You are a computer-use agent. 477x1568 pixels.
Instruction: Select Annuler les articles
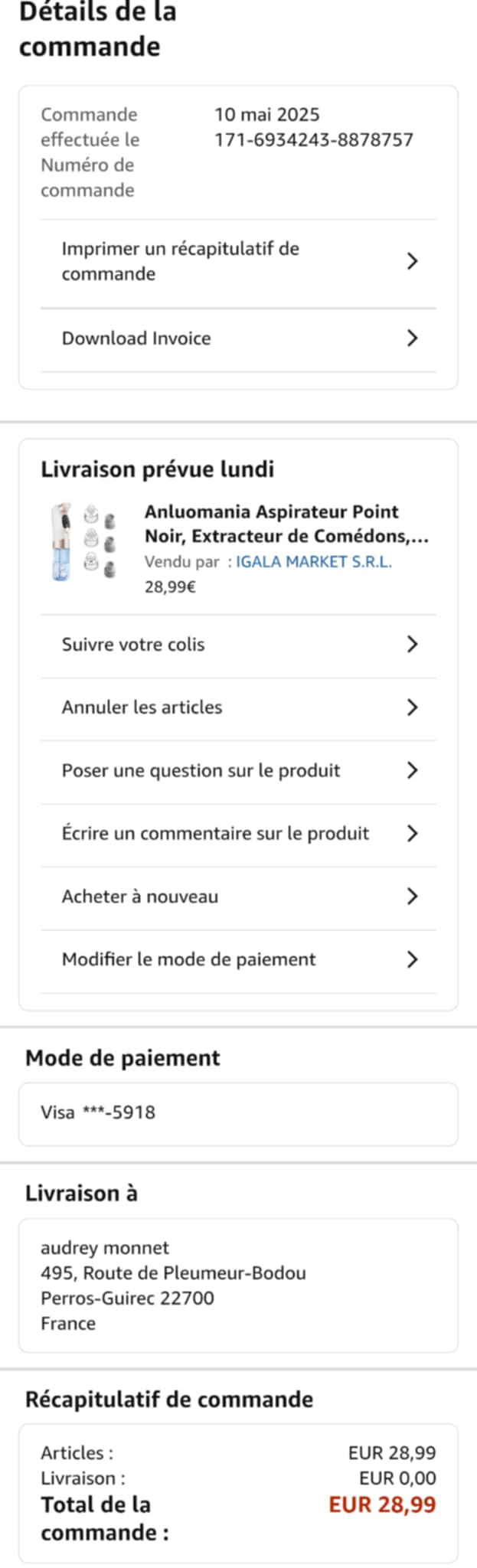coord(142,707)
